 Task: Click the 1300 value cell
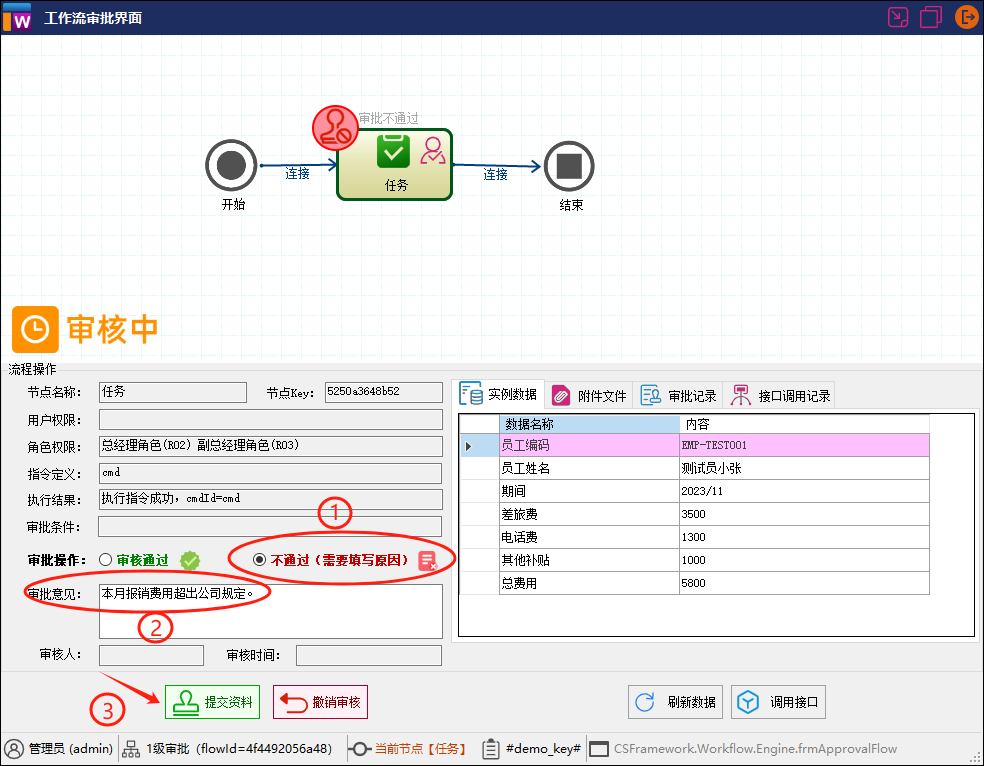tap(805, 537)
